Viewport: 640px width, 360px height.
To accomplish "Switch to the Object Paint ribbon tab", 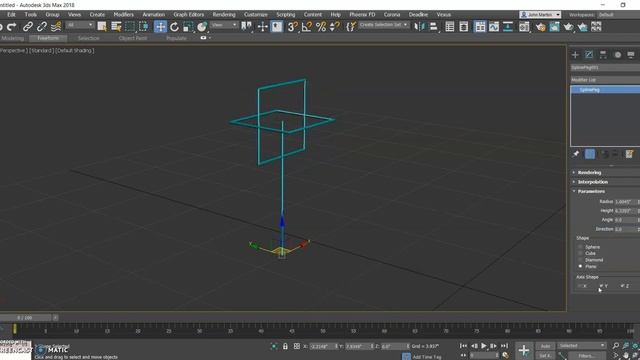I will coord(133,38).
